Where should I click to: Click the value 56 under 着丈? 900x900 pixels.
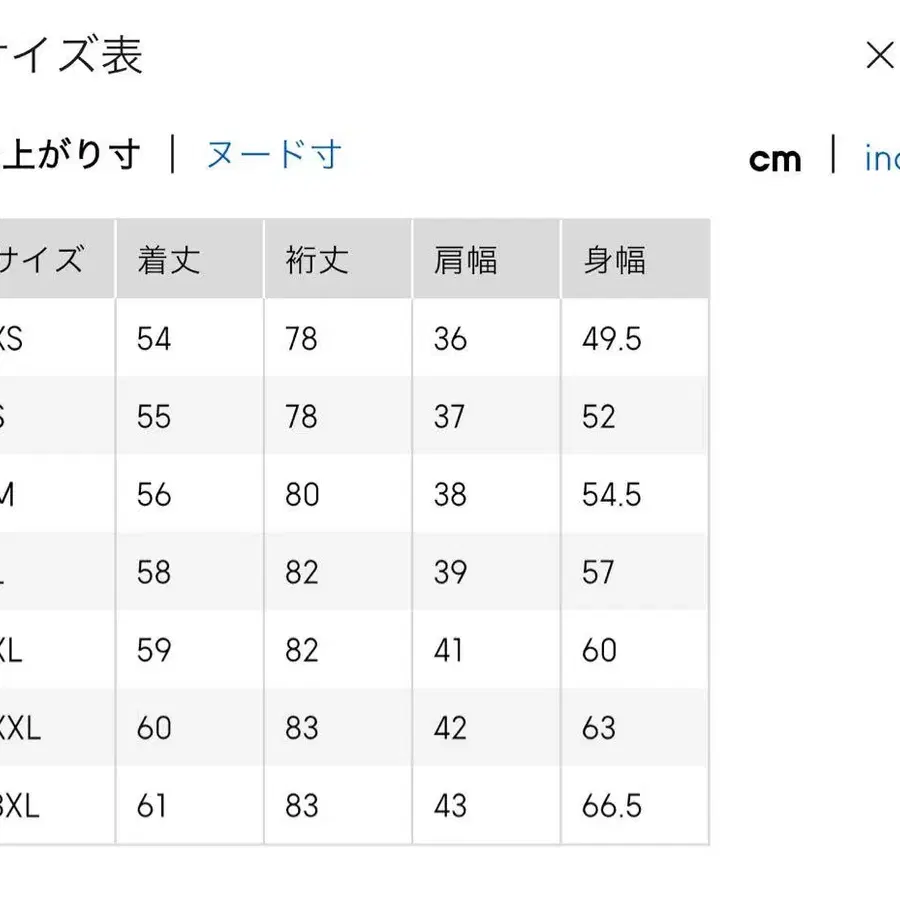[x=156, y=494]
